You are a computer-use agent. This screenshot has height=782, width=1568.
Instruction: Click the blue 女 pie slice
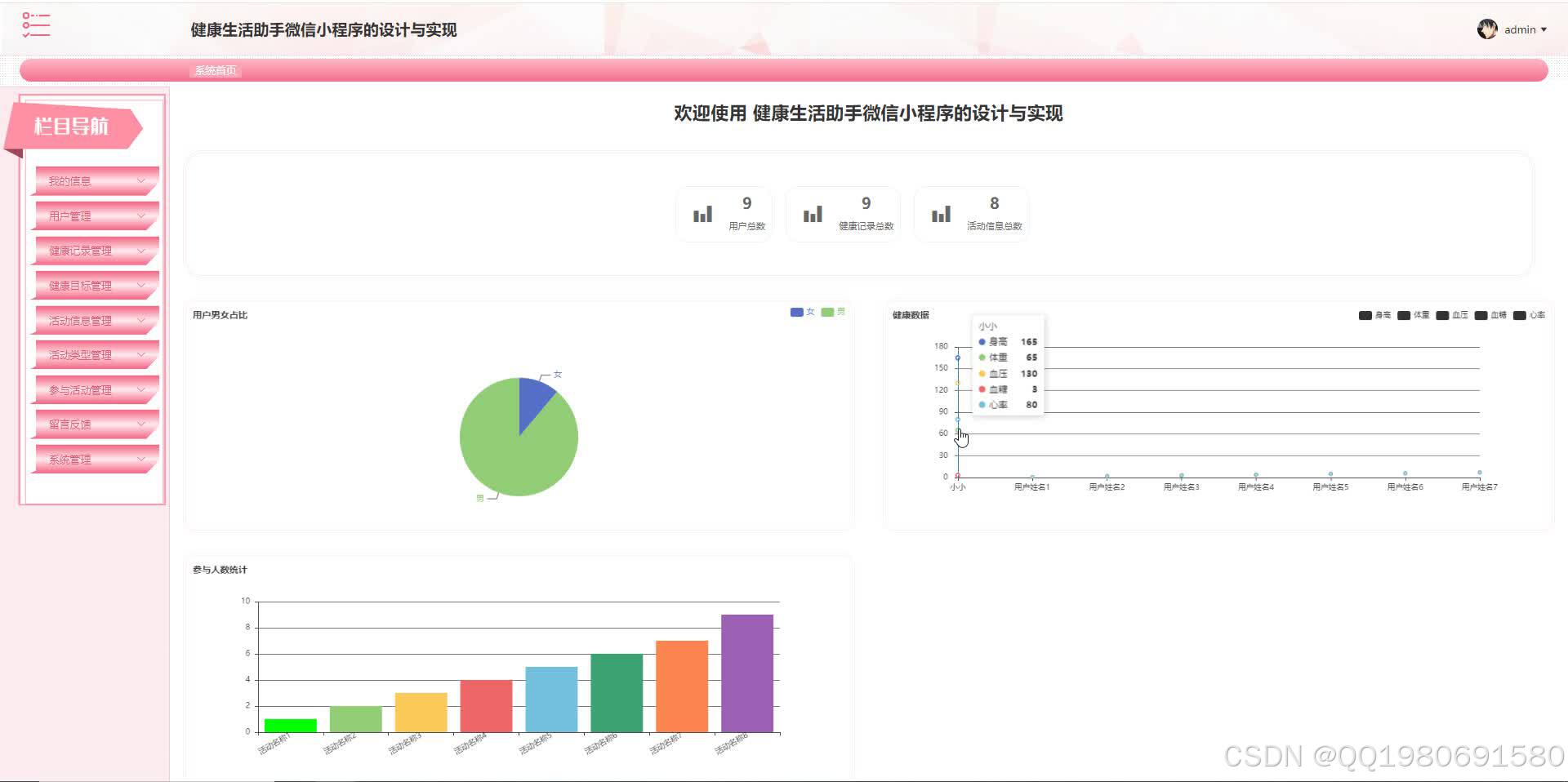point(533,400)
